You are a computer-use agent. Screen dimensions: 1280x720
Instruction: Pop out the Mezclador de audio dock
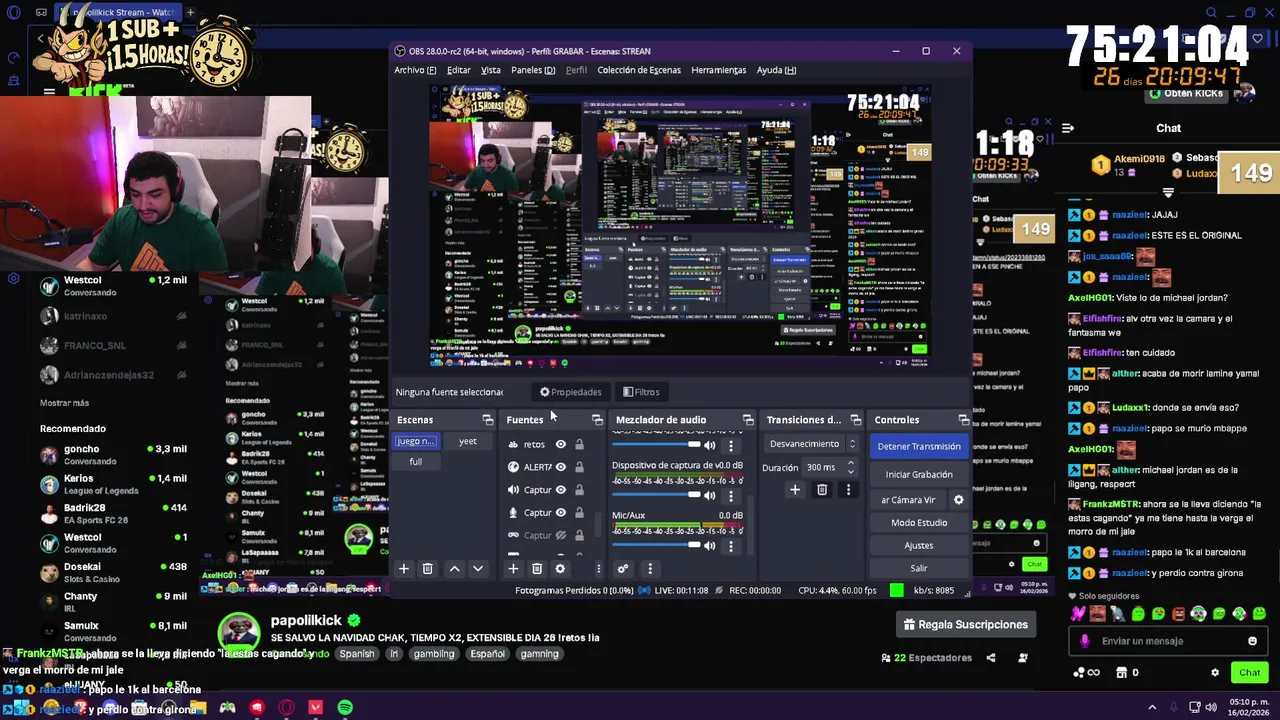[748, 420]
